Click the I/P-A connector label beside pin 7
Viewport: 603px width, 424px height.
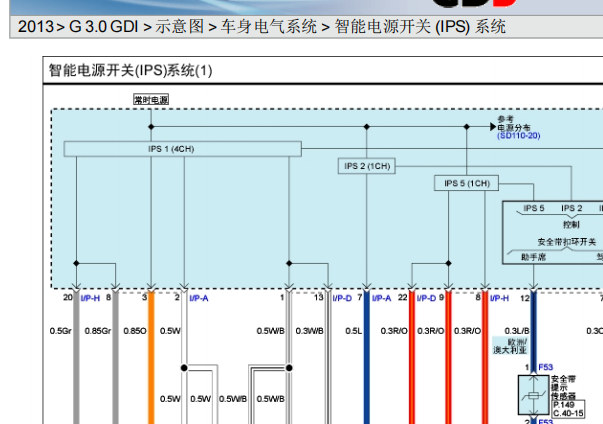[x=381, y=298]
